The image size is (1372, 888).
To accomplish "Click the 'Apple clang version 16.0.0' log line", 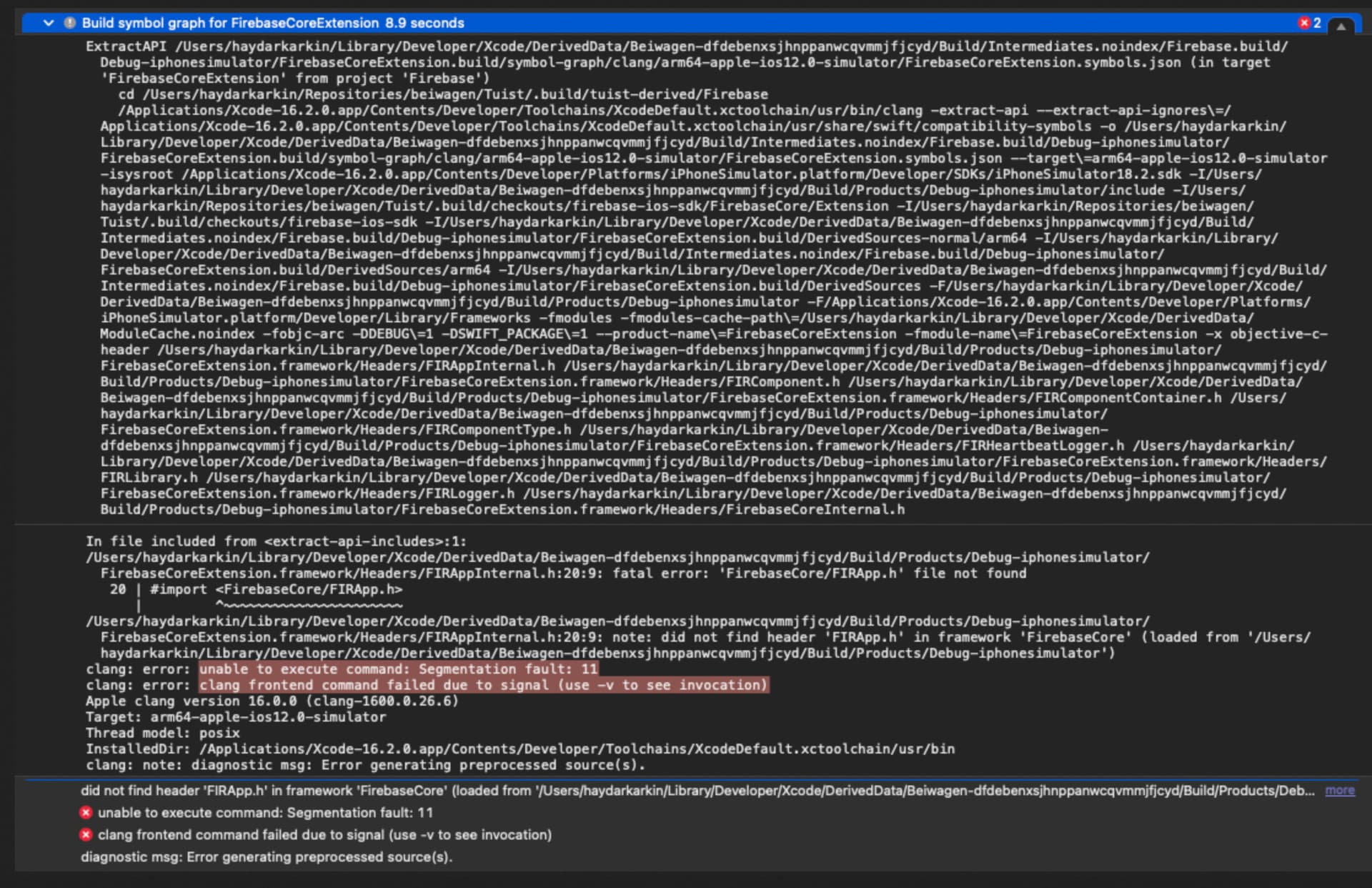I will [x=272, y=701].
